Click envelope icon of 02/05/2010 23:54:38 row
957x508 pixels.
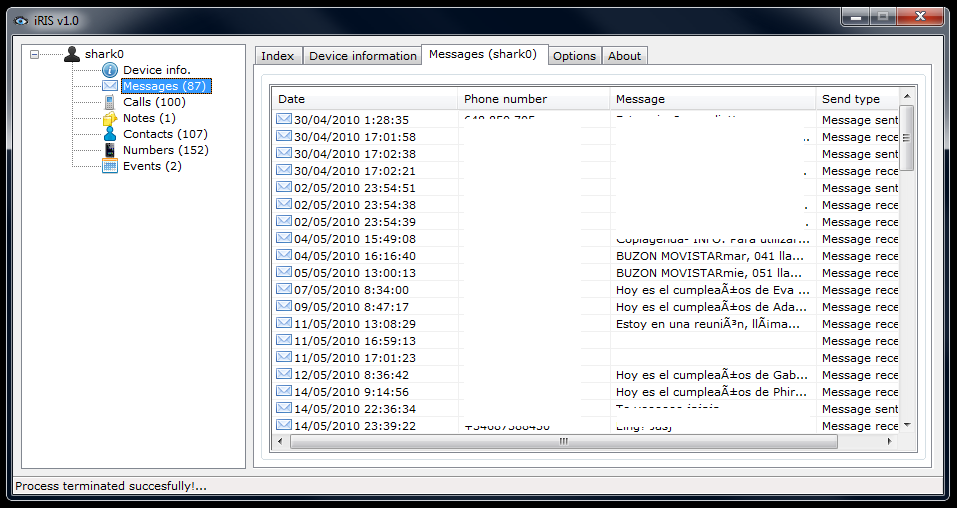[x=284, y=205]
